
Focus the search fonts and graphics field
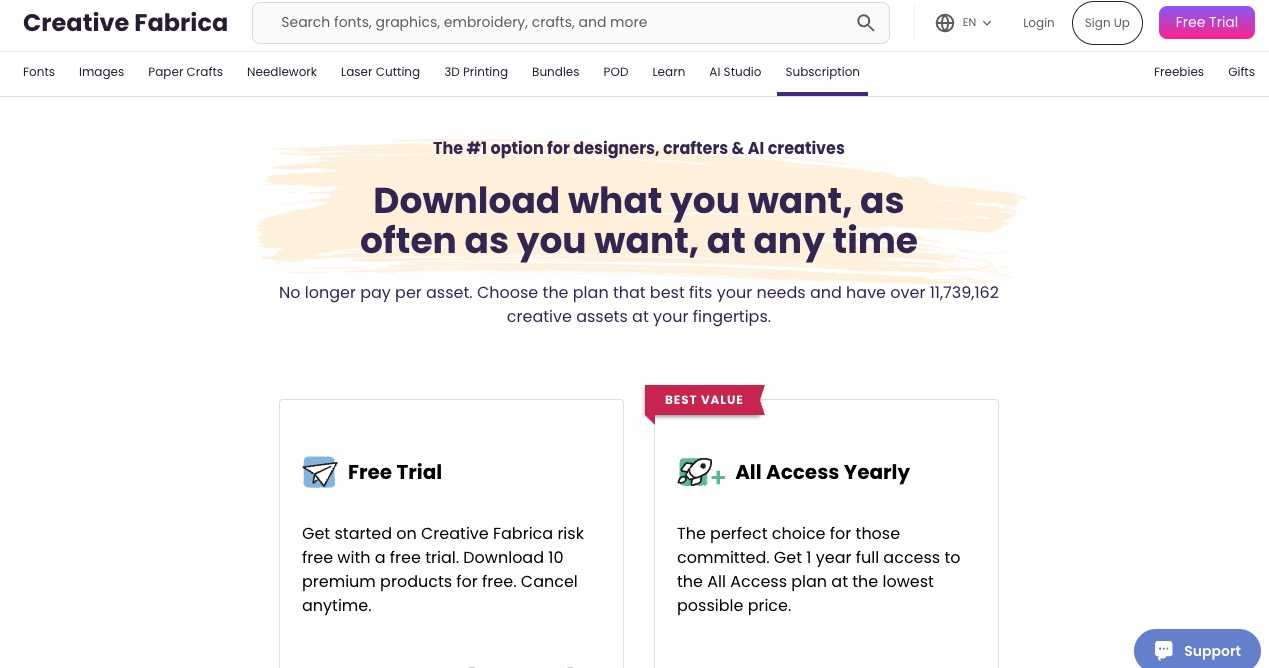point(560,23)
